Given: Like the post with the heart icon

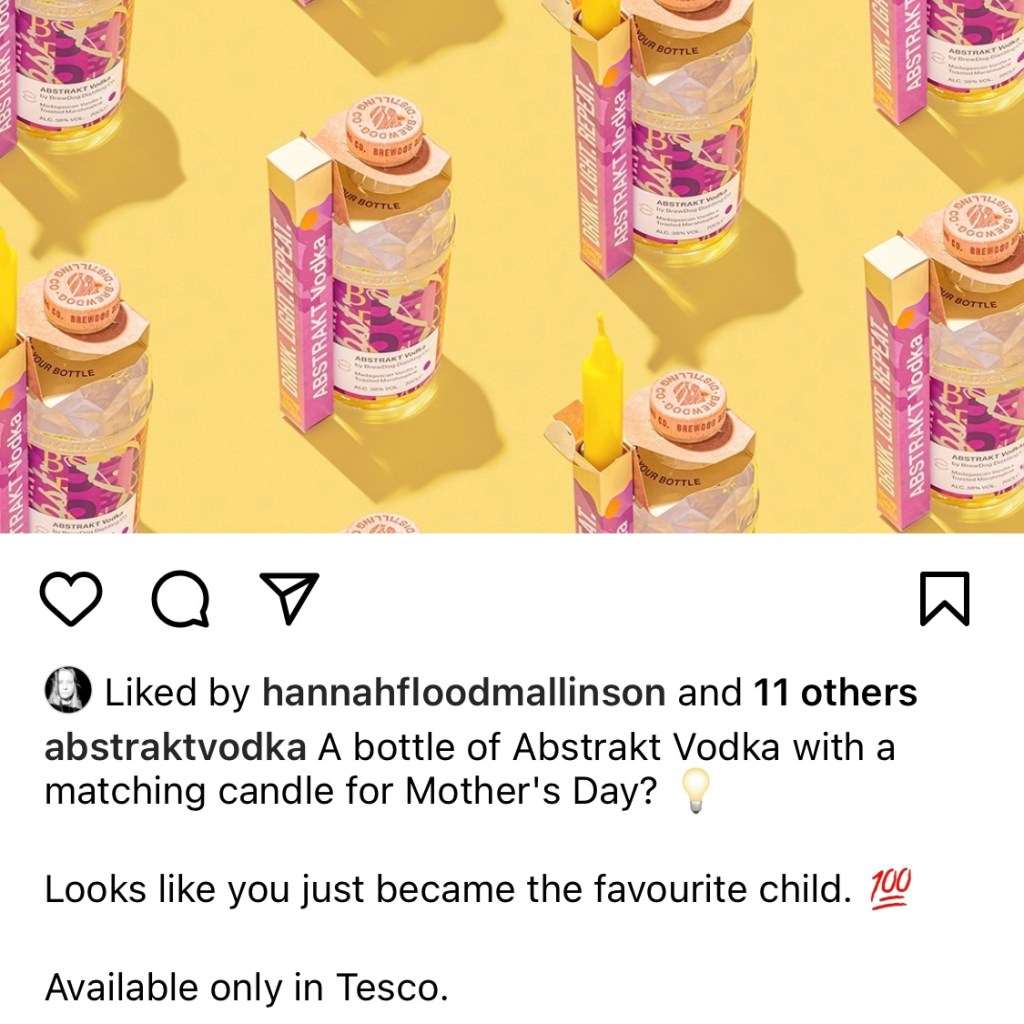Looking at the screenshot, I should pos(72,599).
